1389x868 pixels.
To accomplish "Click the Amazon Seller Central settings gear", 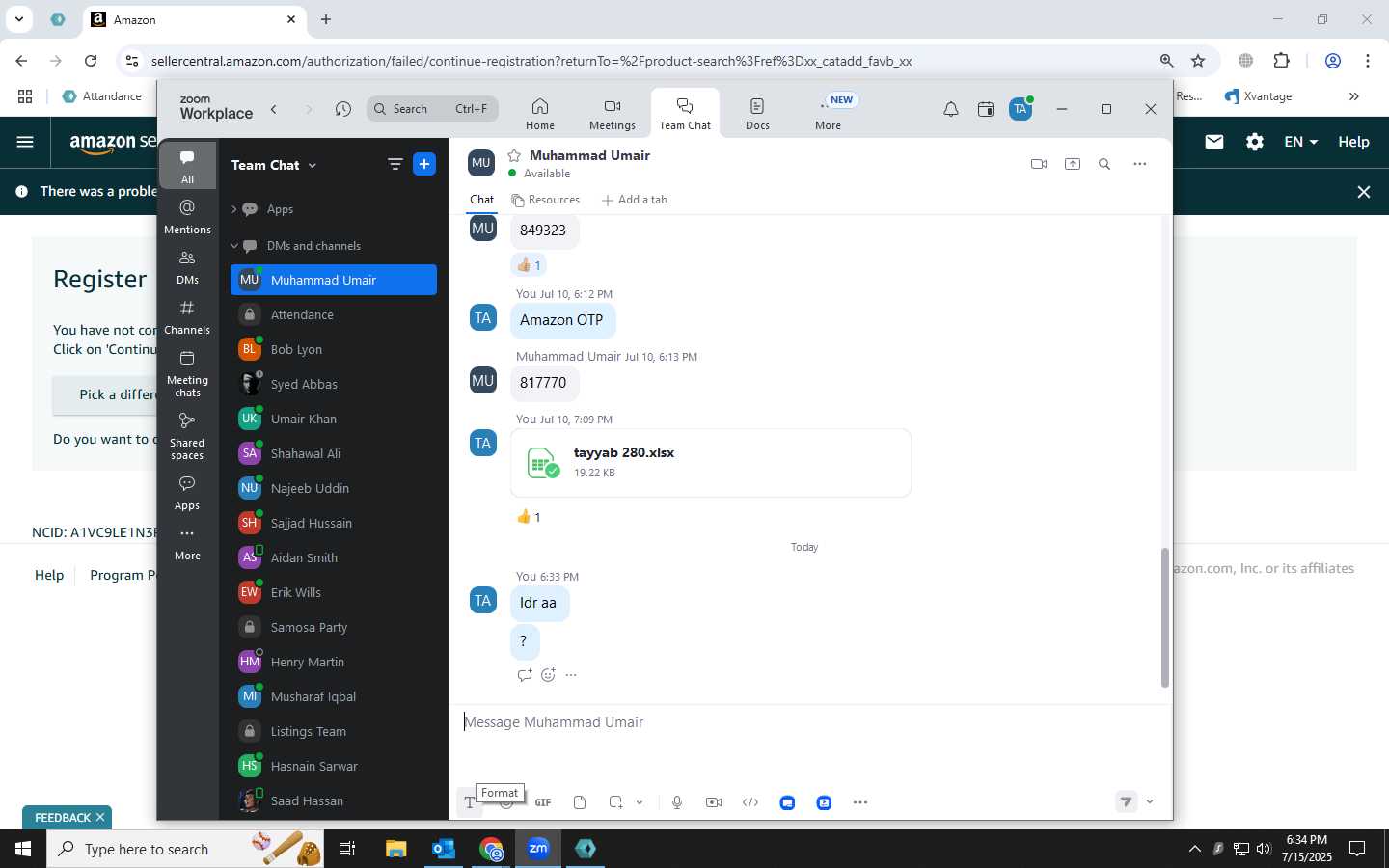I will (x=1254, y=142).
